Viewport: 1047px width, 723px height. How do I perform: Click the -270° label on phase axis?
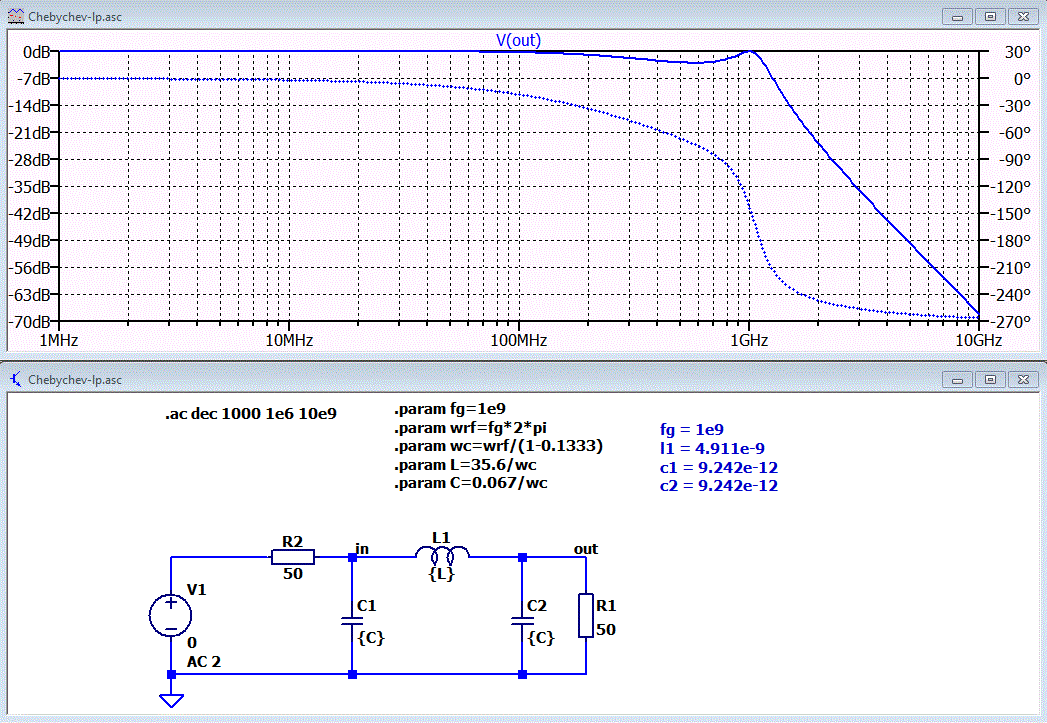pos(1009,321)
